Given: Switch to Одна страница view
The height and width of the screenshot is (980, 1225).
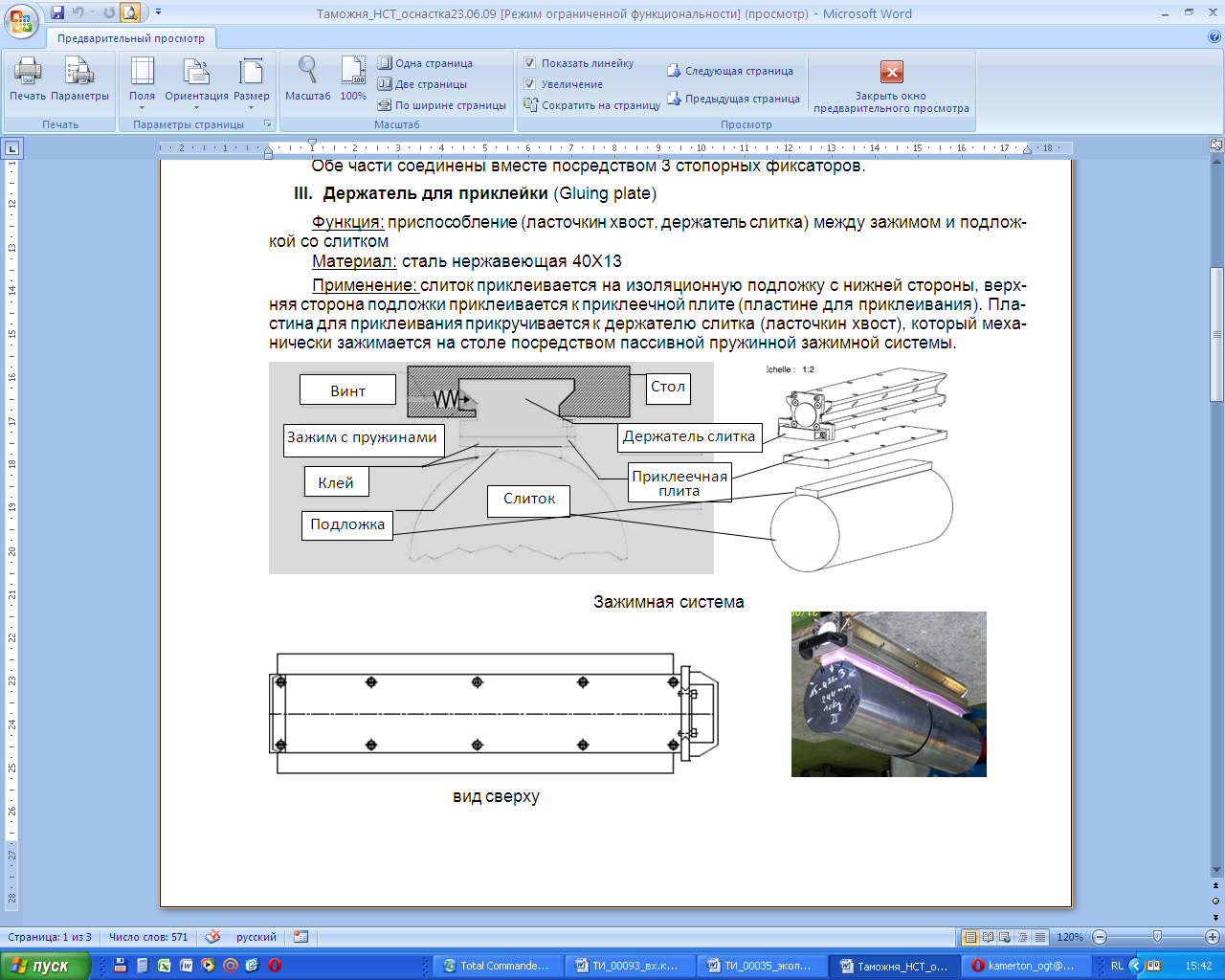Looking at the screenshot, I should click(425, 63).
